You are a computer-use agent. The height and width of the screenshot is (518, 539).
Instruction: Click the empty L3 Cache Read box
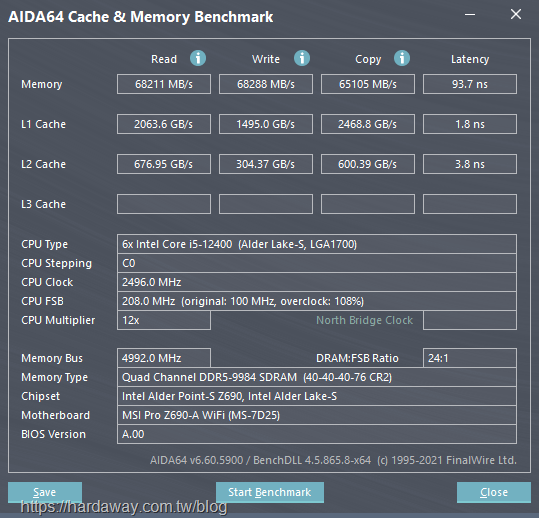[164, 204]
